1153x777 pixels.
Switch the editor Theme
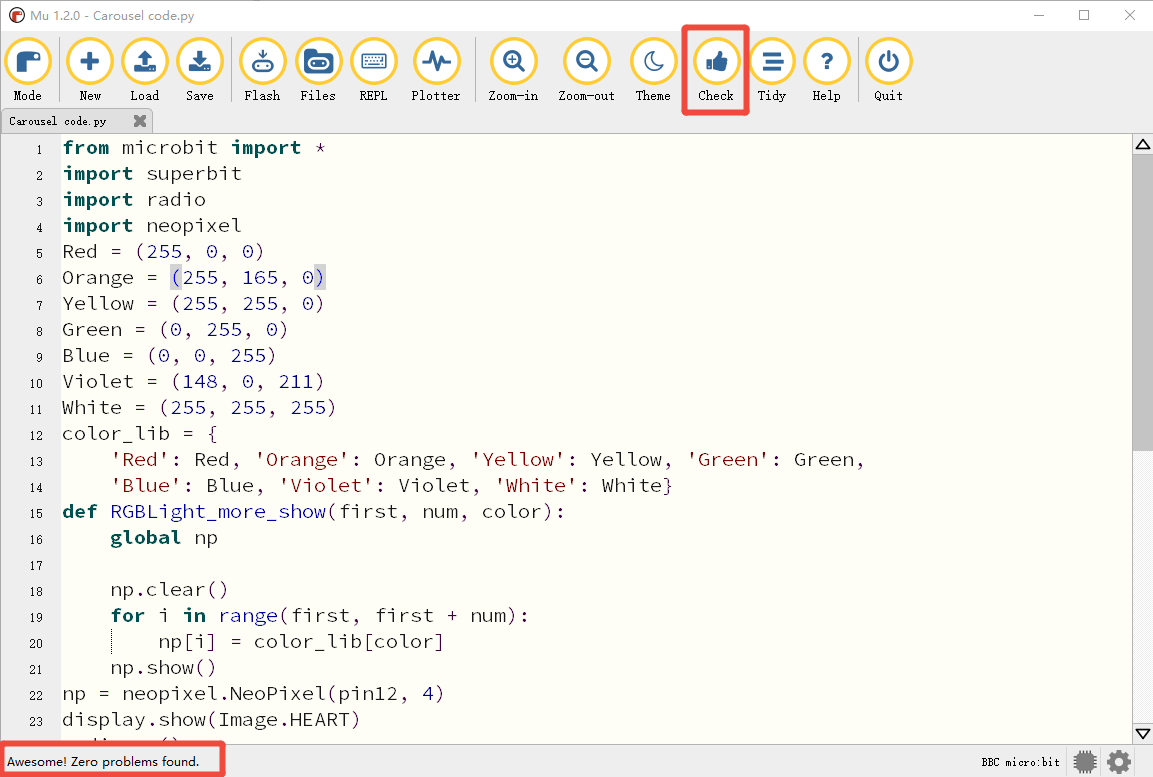pos(653,71)
